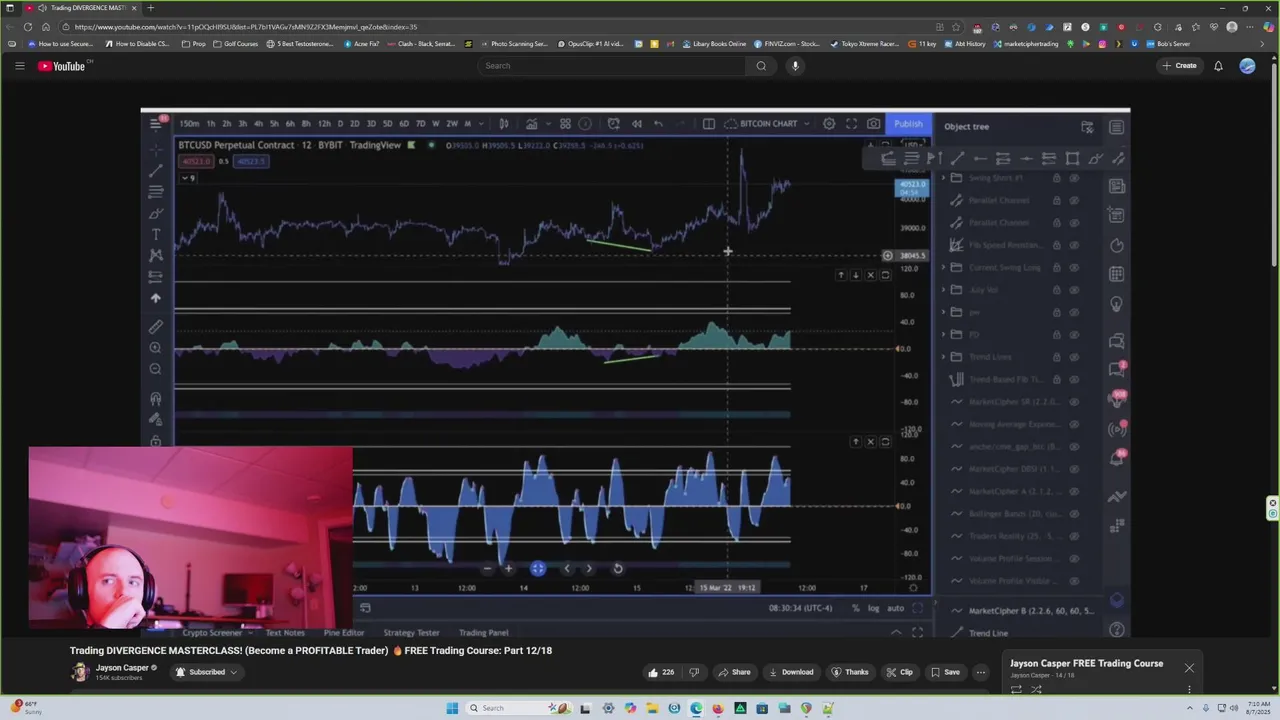
Task: Lock the July Vol folder
Action: [x=1056, y=290]
